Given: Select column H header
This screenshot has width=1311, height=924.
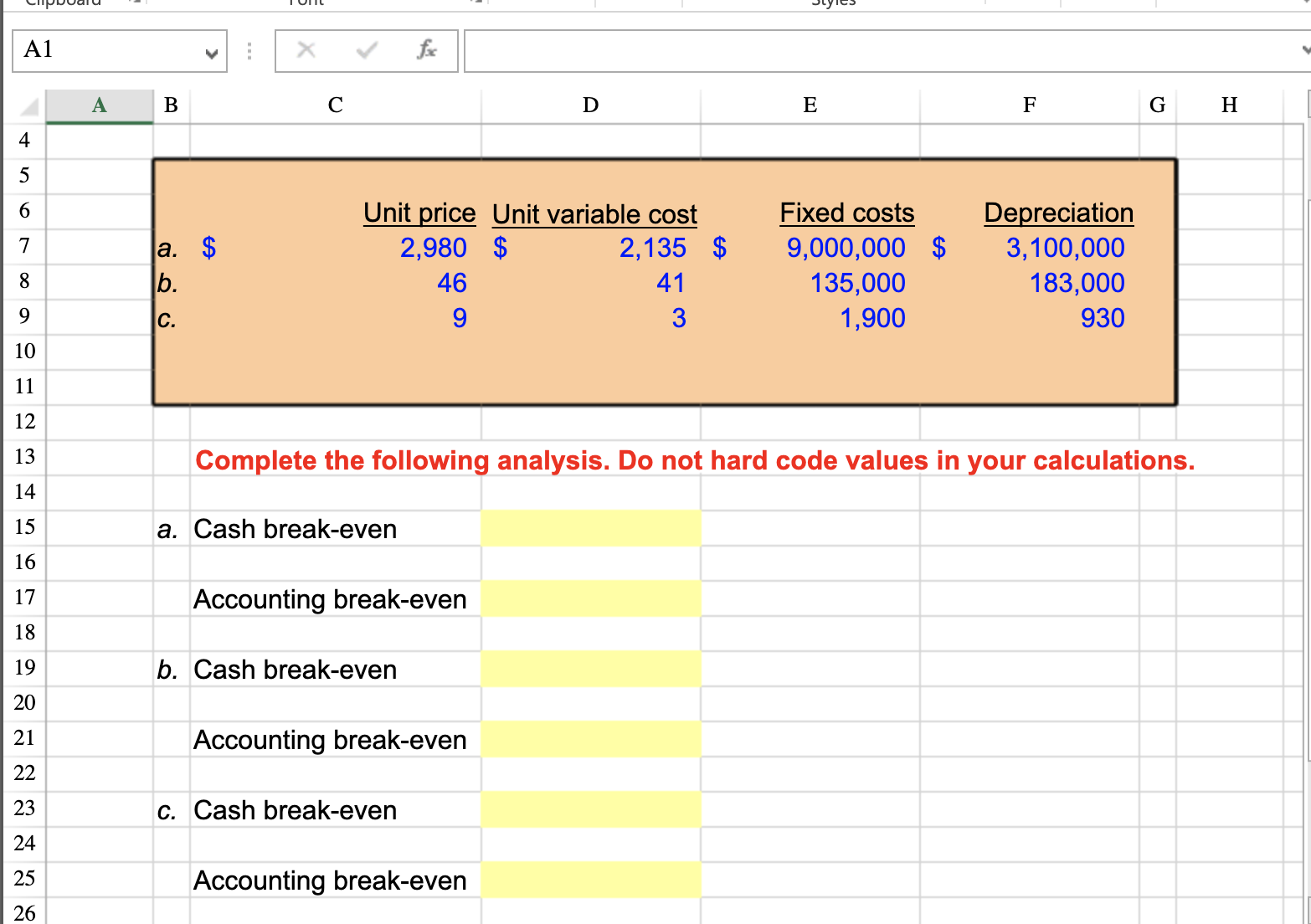Looking at the screenshot, I should pos(1229,106).
